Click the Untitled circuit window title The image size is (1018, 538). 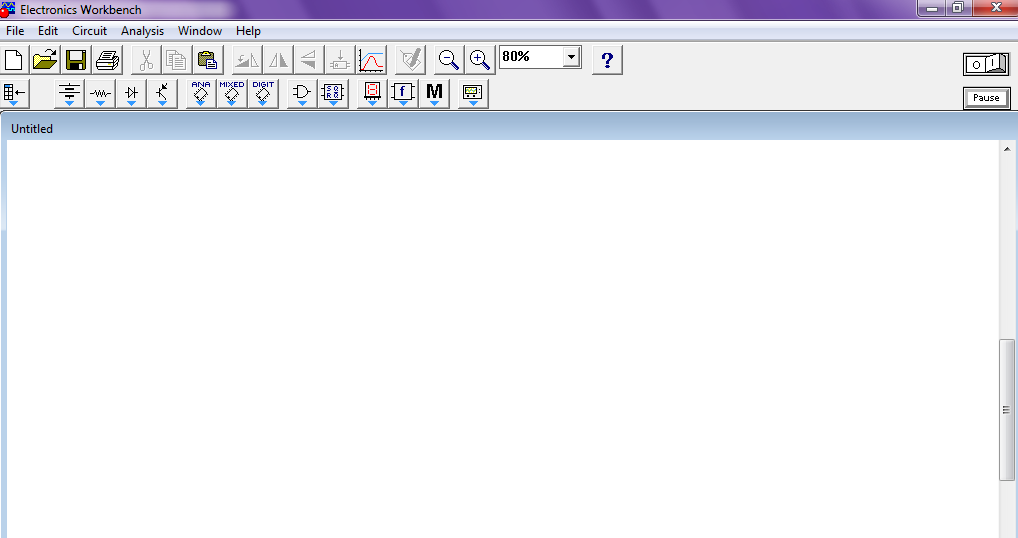coord(32,129)
